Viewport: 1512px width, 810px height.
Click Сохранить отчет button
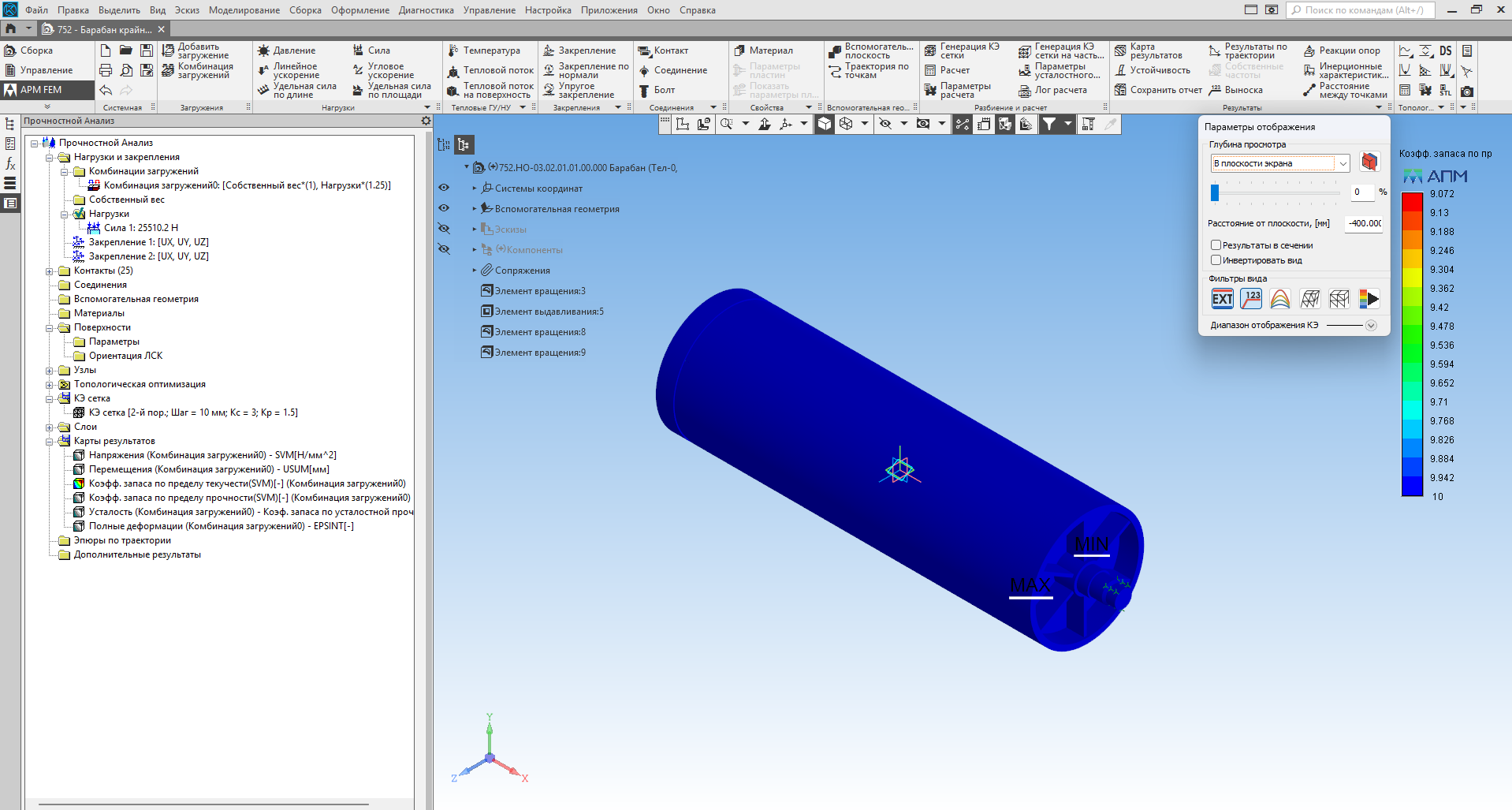(x=1120, y=90)
